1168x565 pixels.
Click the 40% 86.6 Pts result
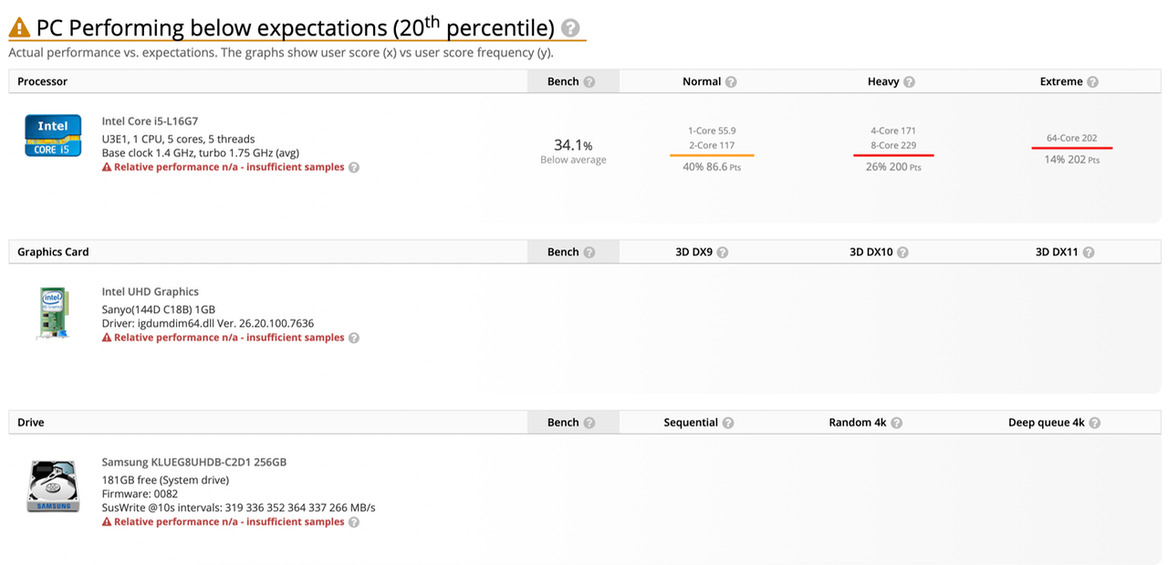(x=711, y=168)
